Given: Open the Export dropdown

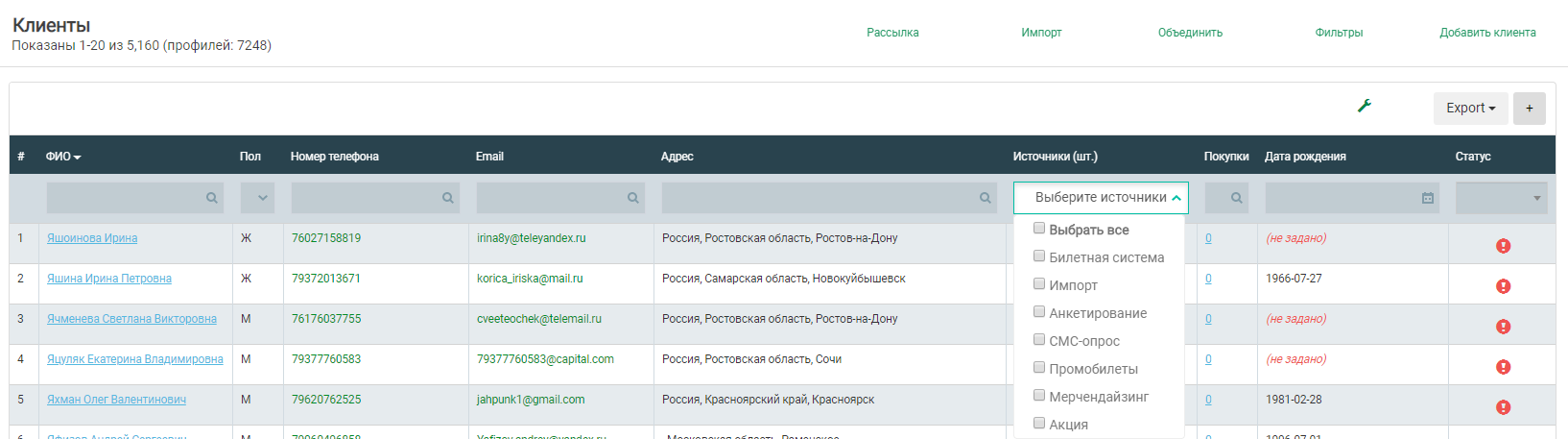Looking at the screenshot, I should click(1470, 109).
